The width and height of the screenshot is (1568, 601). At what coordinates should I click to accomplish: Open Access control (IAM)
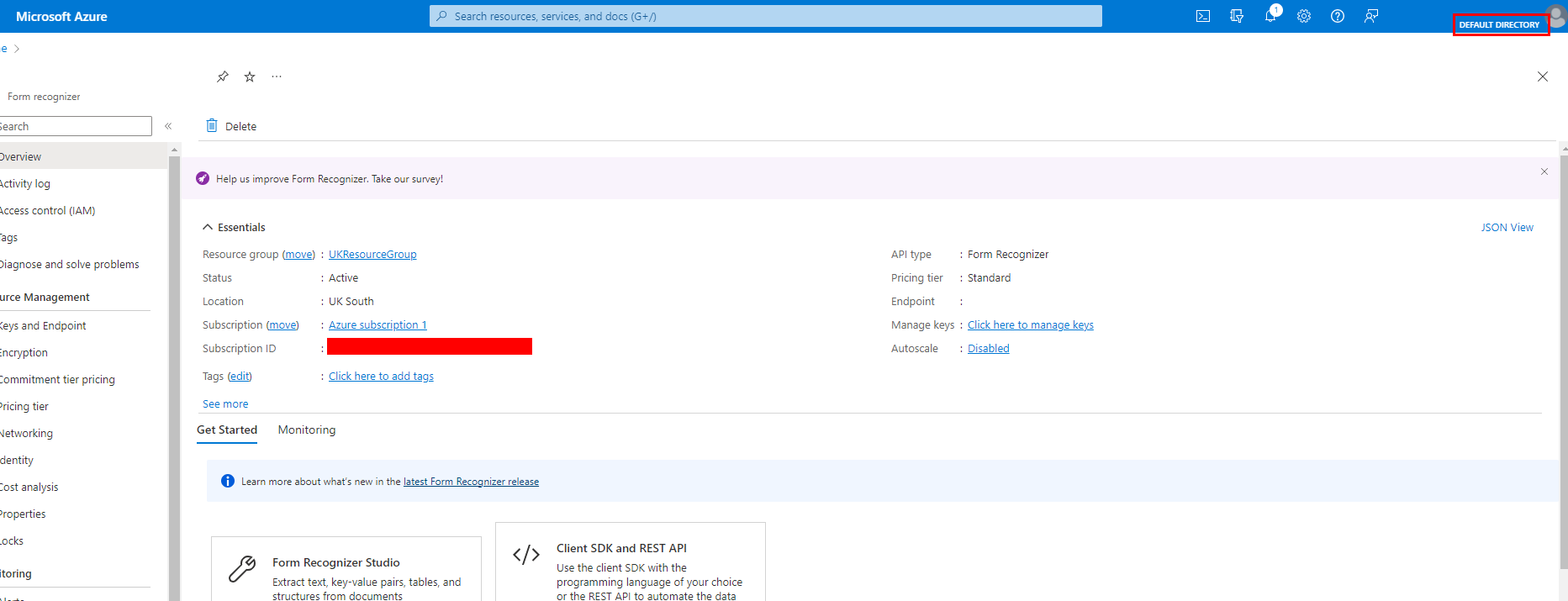click(x=84, y=210)
